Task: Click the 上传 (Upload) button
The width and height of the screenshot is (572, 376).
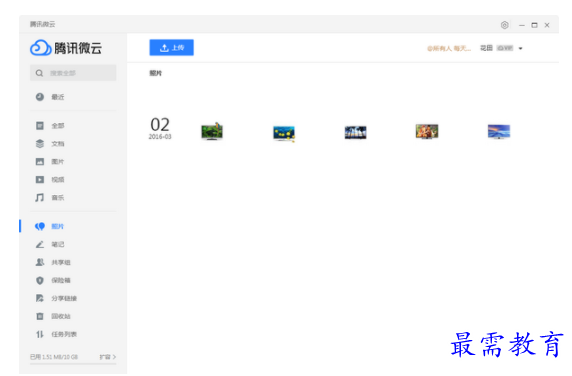Action: click(171, 48)
